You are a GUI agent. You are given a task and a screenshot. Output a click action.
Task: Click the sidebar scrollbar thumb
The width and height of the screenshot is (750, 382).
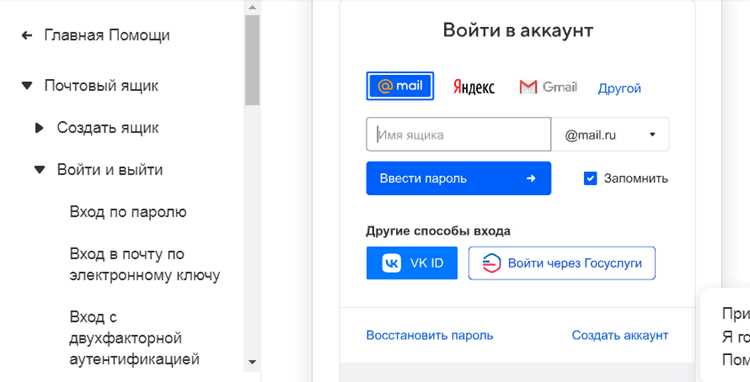[252, 60]
